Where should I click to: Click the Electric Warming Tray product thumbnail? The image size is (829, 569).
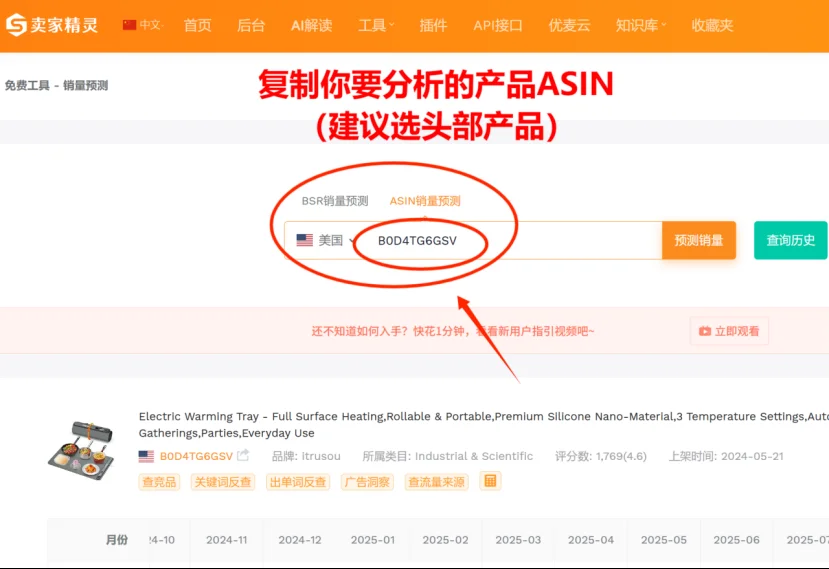(81, 450)
